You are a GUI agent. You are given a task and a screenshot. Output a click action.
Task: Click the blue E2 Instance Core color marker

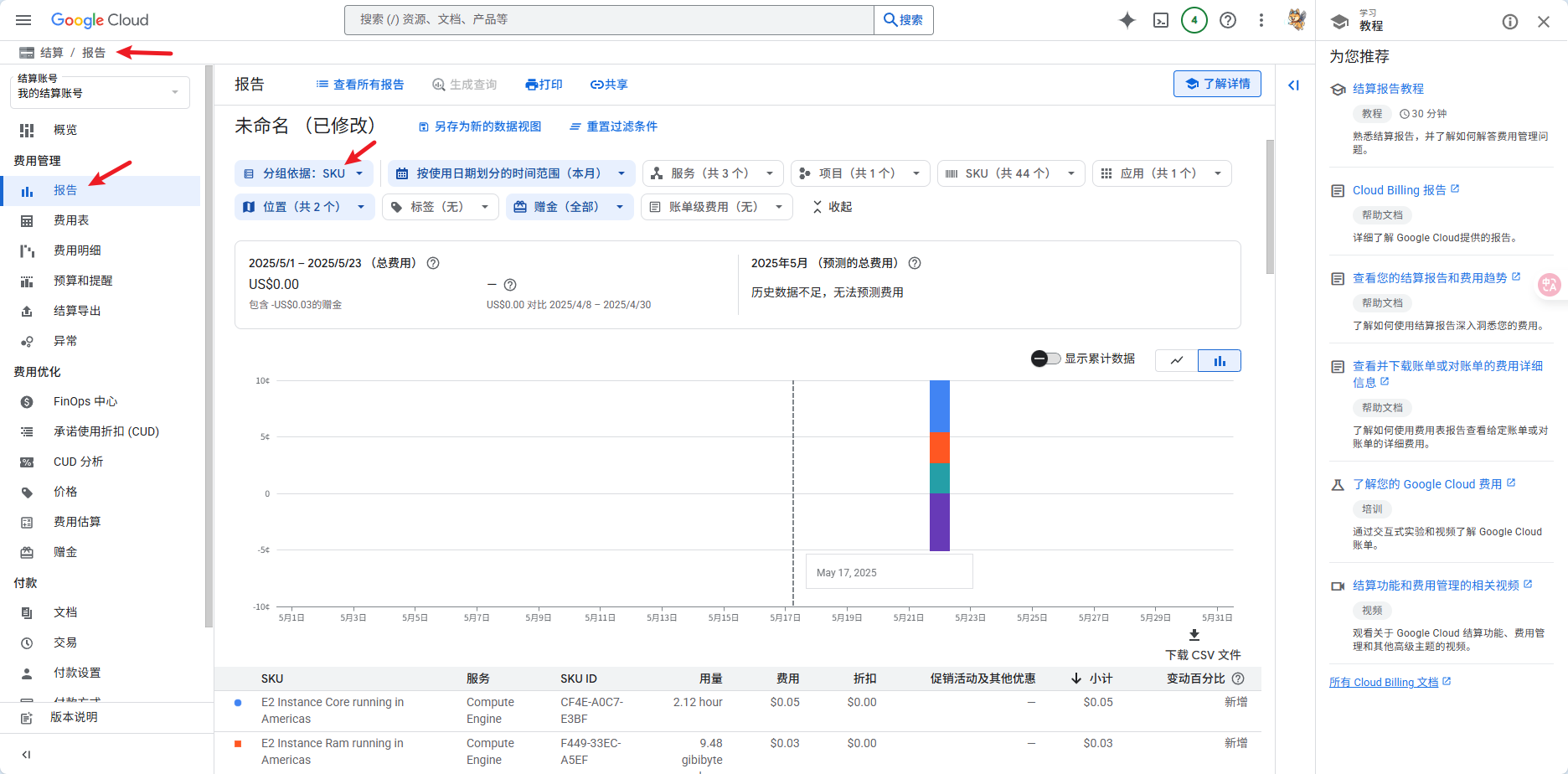click(x=238, y=703)
